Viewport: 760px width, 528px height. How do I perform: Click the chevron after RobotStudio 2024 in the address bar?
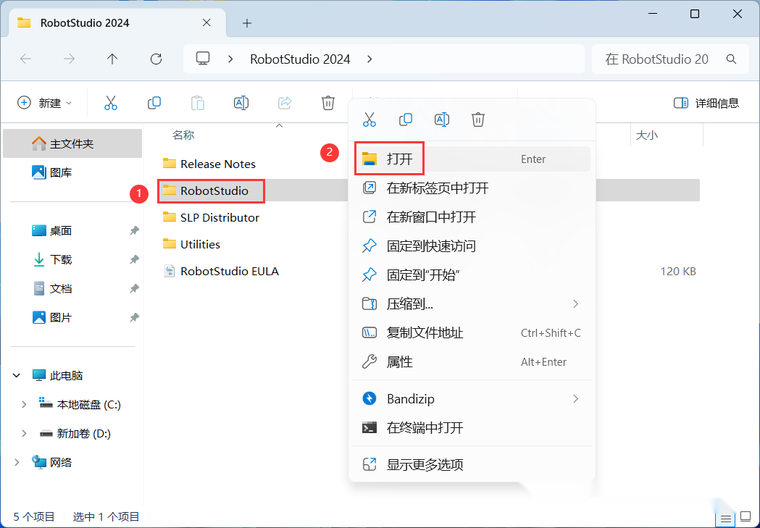[370, 59]
